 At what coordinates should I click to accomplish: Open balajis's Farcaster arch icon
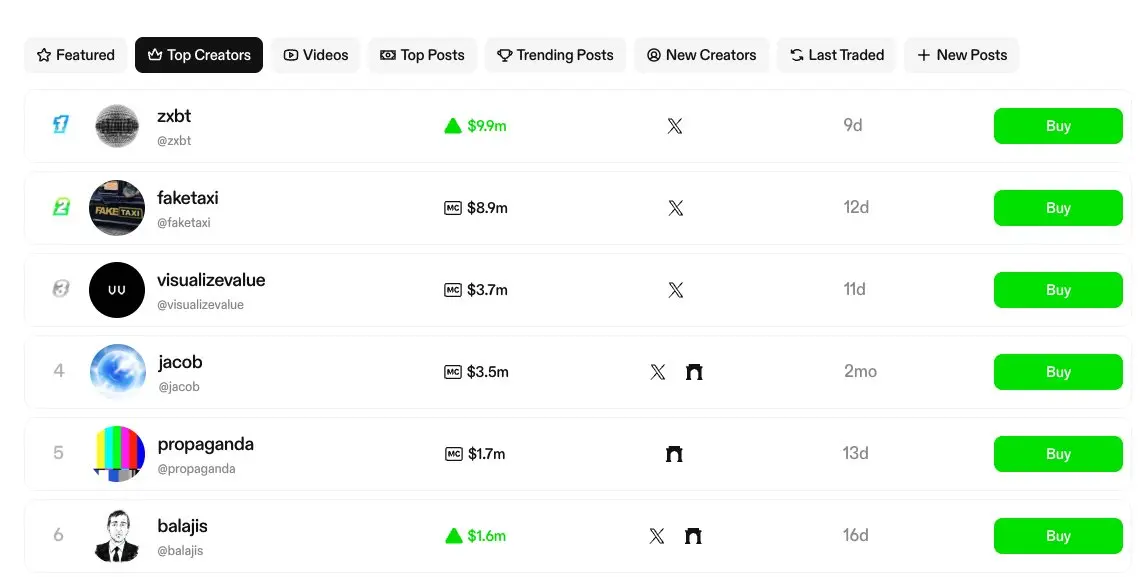point(693,536)
